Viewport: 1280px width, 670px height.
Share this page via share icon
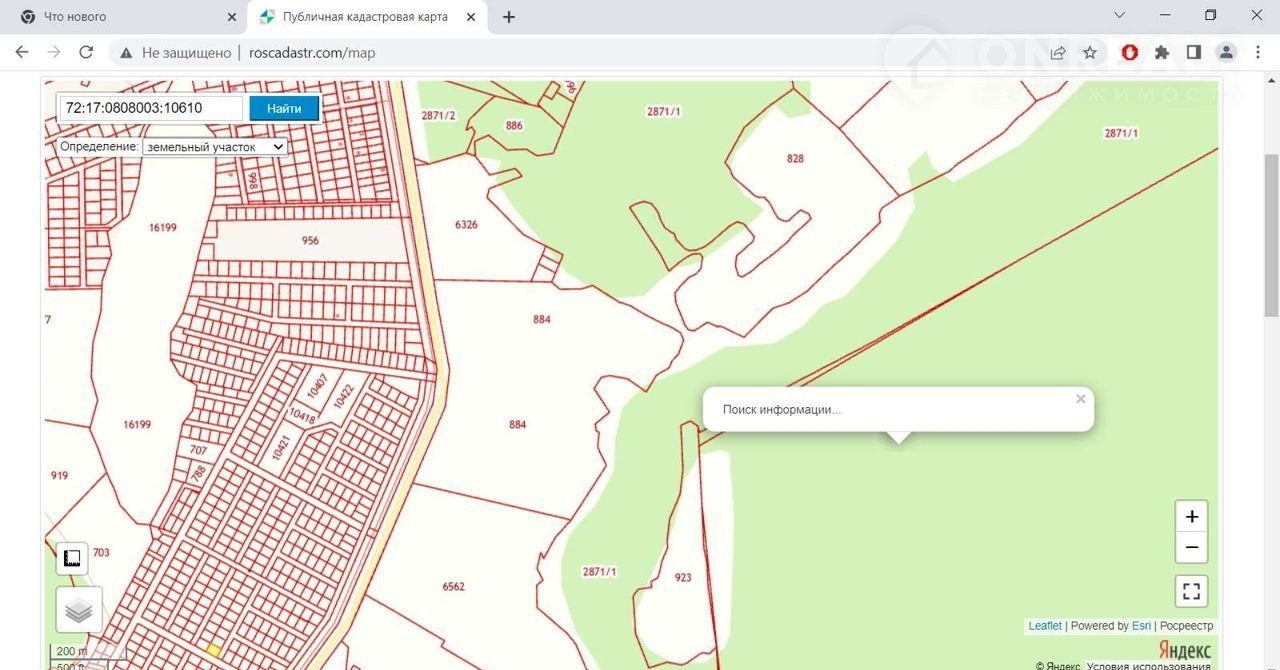(1058, 52)
